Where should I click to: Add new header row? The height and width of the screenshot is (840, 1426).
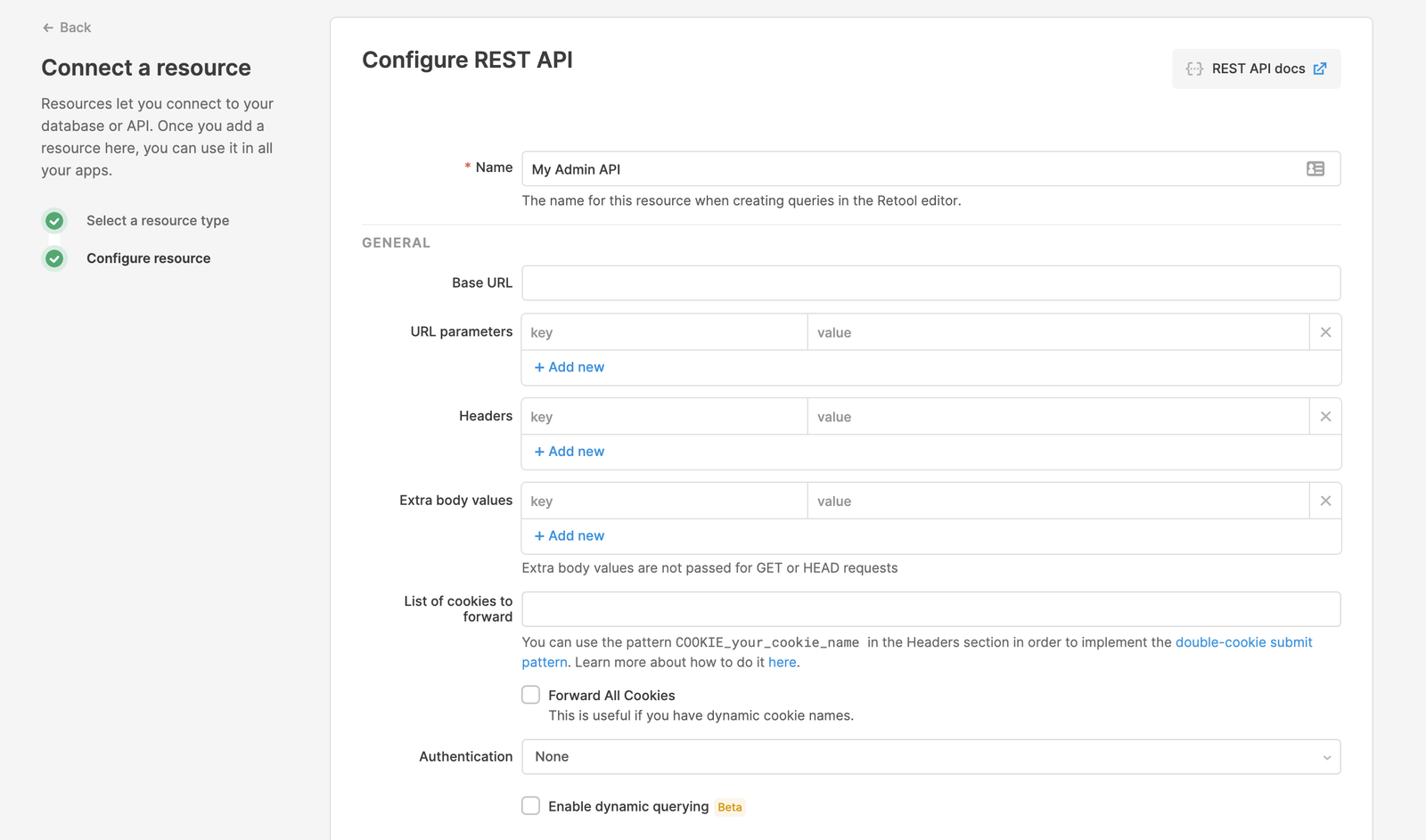click(569, 452)
